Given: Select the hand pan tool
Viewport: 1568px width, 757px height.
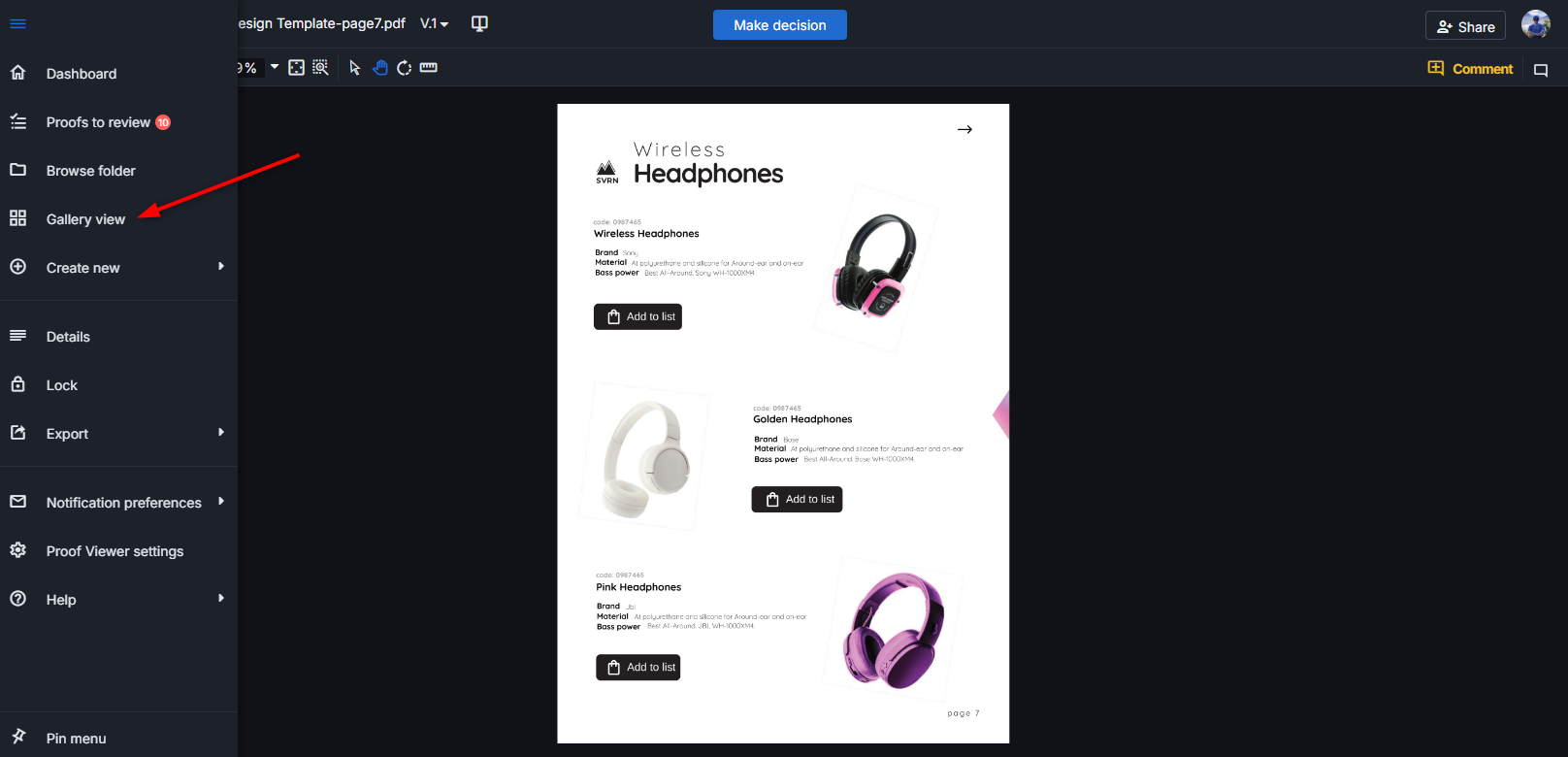Looking at the screenshot, I should coord(380,68).
